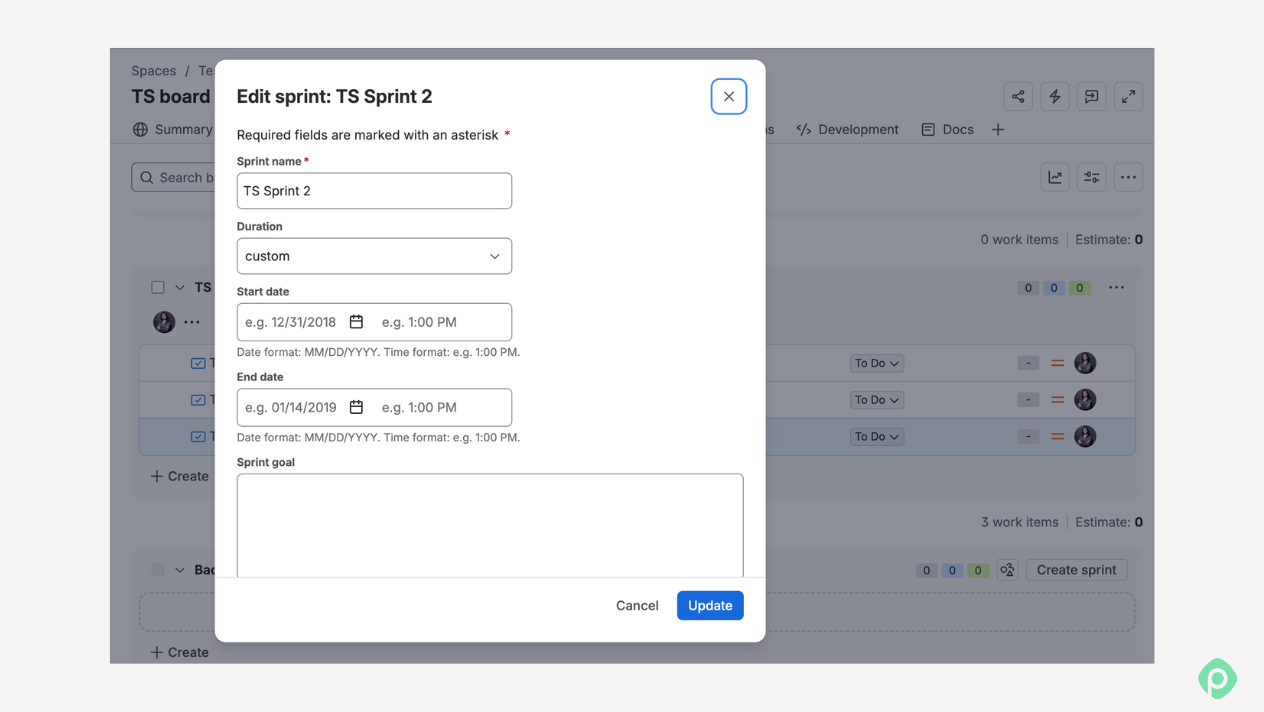The height and width of the screenshot is (712, 1264).
Task: Click the Update button
Action: pos(710,606)
